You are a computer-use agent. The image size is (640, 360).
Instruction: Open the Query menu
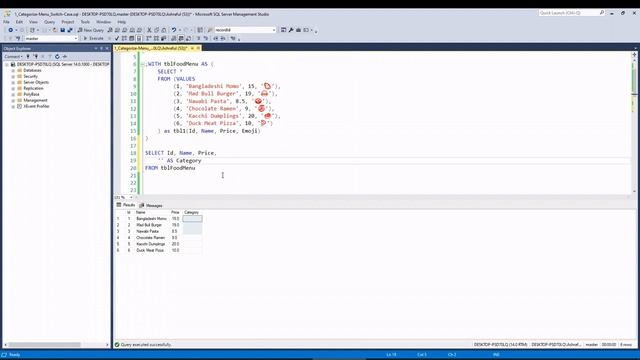pyautogui.click(x=49, y=22)
